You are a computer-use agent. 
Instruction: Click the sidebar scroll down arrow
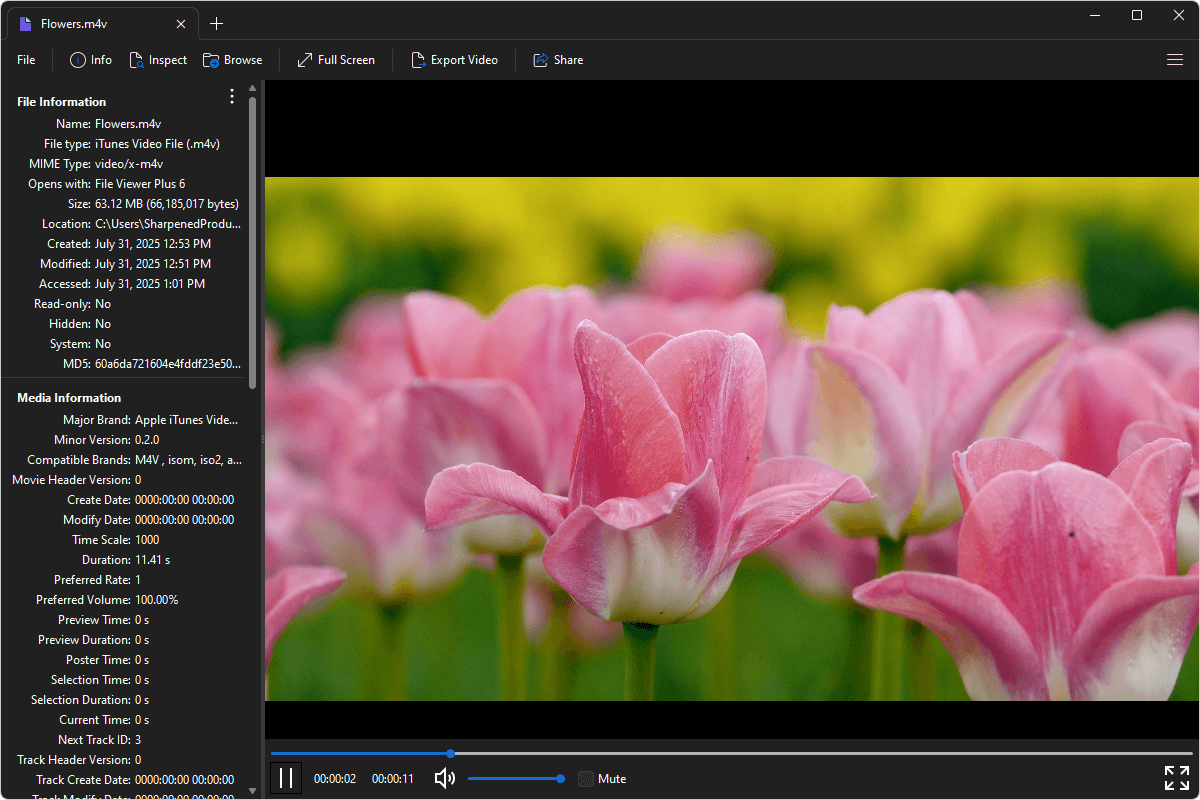pos(252,791)
